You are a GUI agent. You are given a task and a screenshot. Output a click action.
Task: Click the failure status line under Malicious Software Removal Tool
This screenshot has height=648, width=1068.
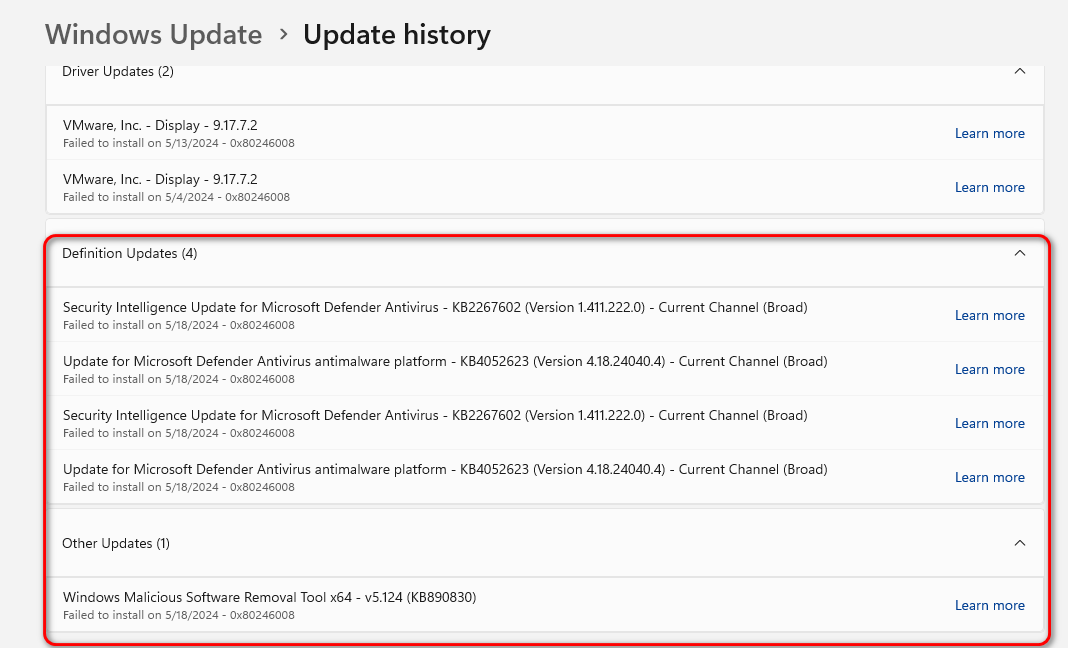(178, 615)
